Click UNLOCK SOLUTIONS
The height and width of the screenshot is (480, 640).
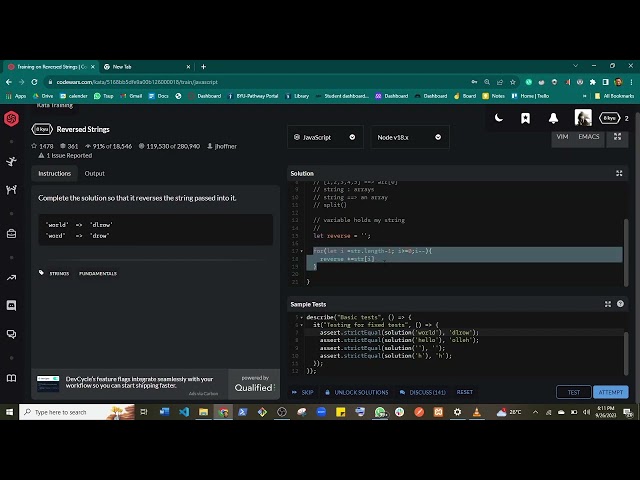click(x=357, y=392)
